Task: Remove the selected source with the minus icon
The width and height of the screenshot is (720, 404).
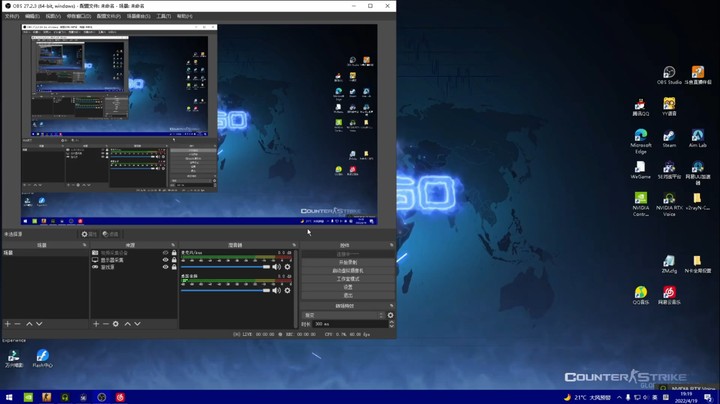Action: click(x=106, y=324)
